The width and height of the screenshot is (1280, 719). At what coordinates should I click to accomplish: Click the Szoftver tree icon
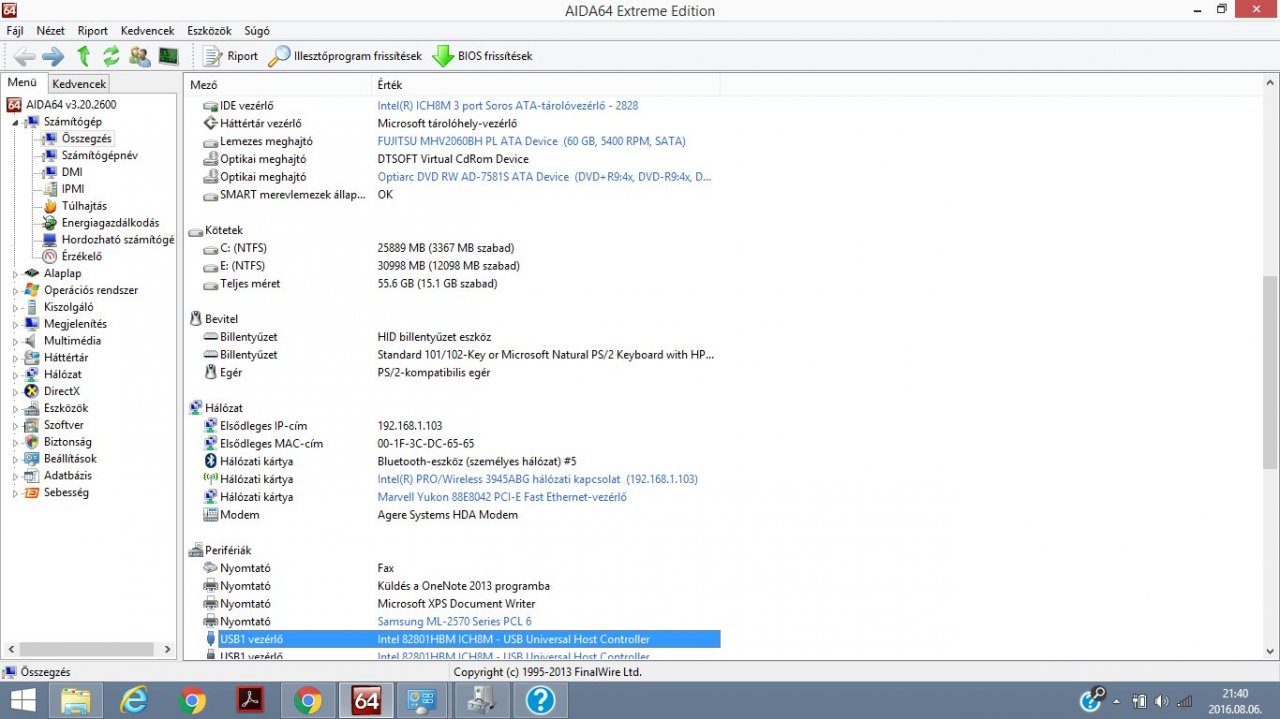32,425
